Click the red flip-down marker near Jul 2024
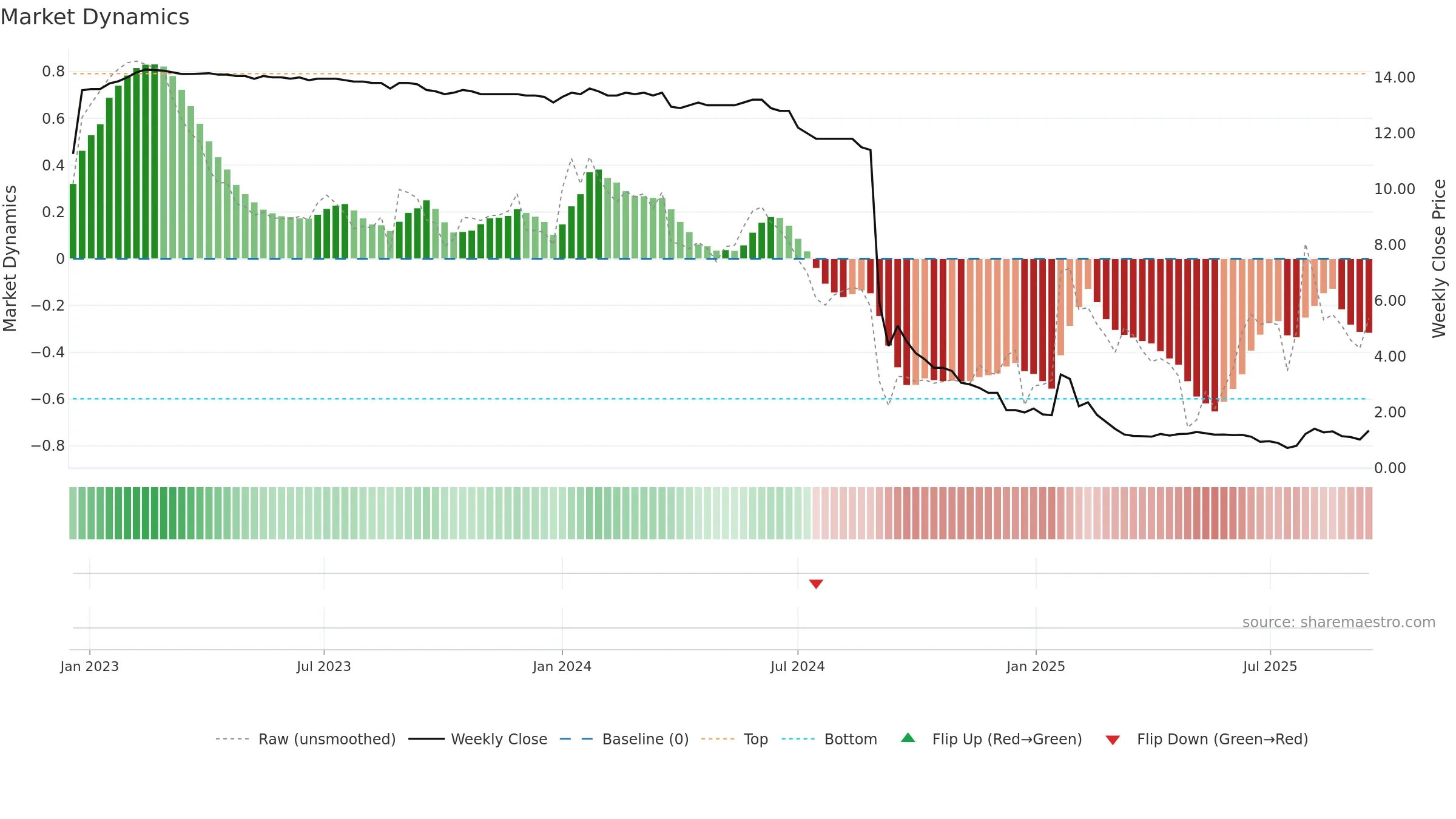The height and width of the screenshot is (819, 1456). tap(816, 584)
